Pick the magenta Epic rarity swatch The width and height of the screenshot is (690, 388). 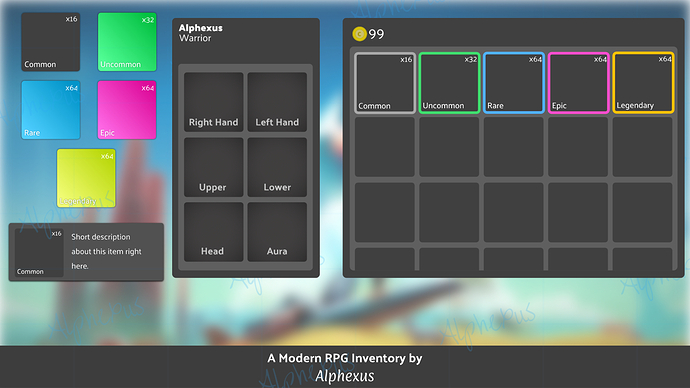tap(127, 110)
